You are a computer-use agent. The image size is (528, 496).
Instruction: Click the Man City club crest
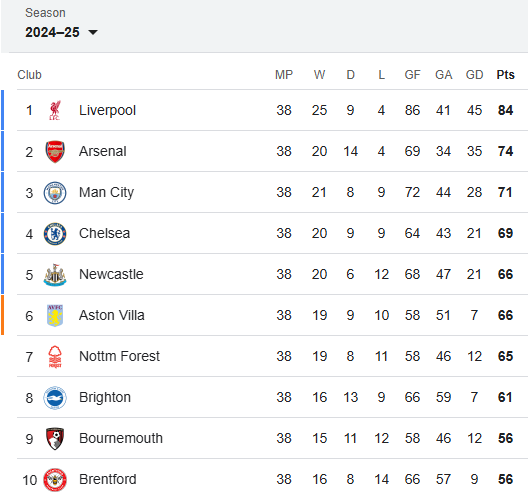click(55, 193)
